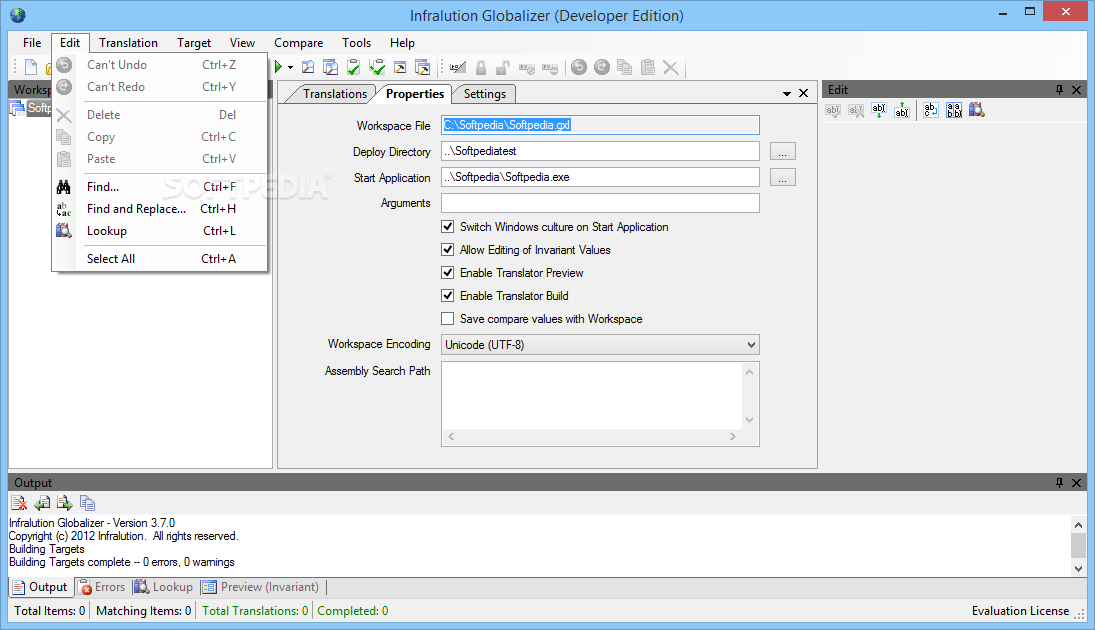Click the Workspace File input field
Image resolution: width=1095 pixels, height=630 pixels.
[600, 125]
